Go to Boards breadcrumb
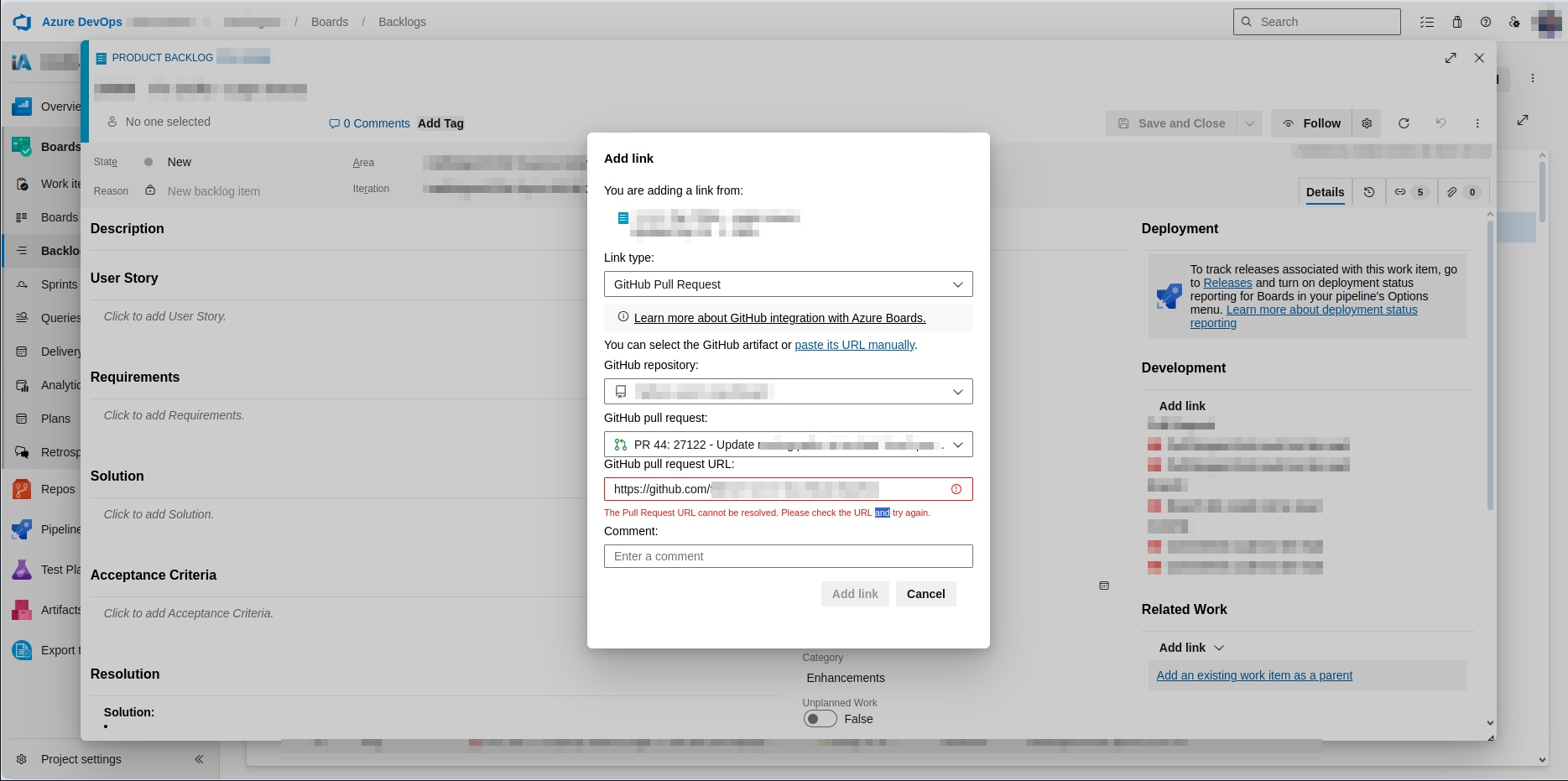Viewport: 1568px width, 781px height. 330,22
